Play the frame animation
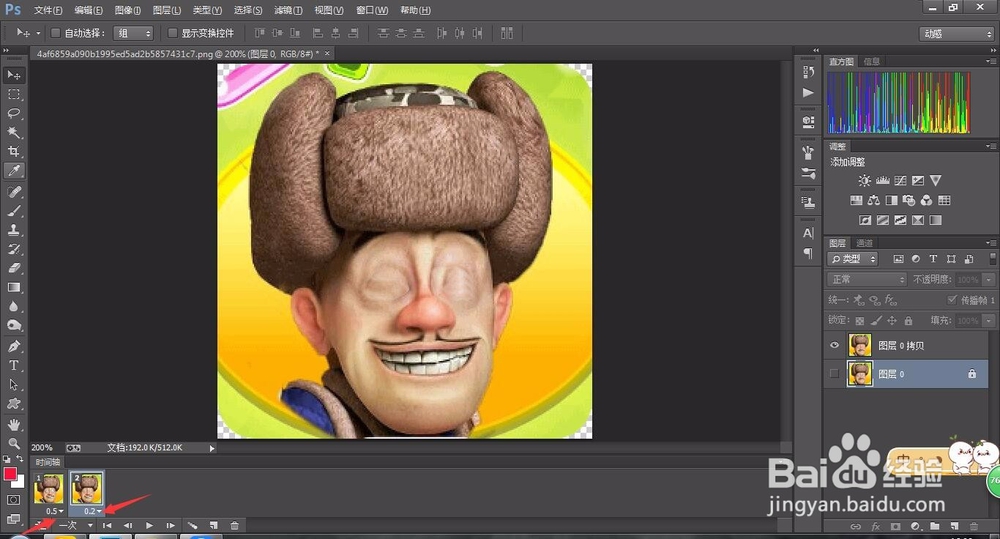This screenshot has width=1000, height=539. [x=149, y=525]
